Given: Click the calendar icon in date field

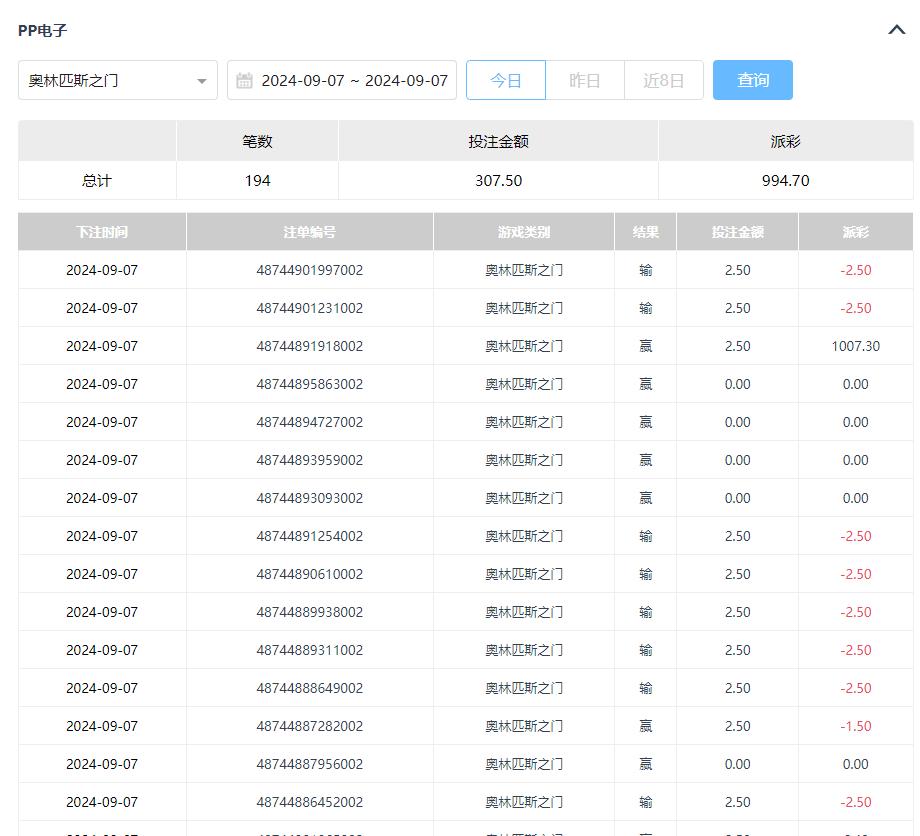Looking at the screenshot, I should click(x=244, y=81).
